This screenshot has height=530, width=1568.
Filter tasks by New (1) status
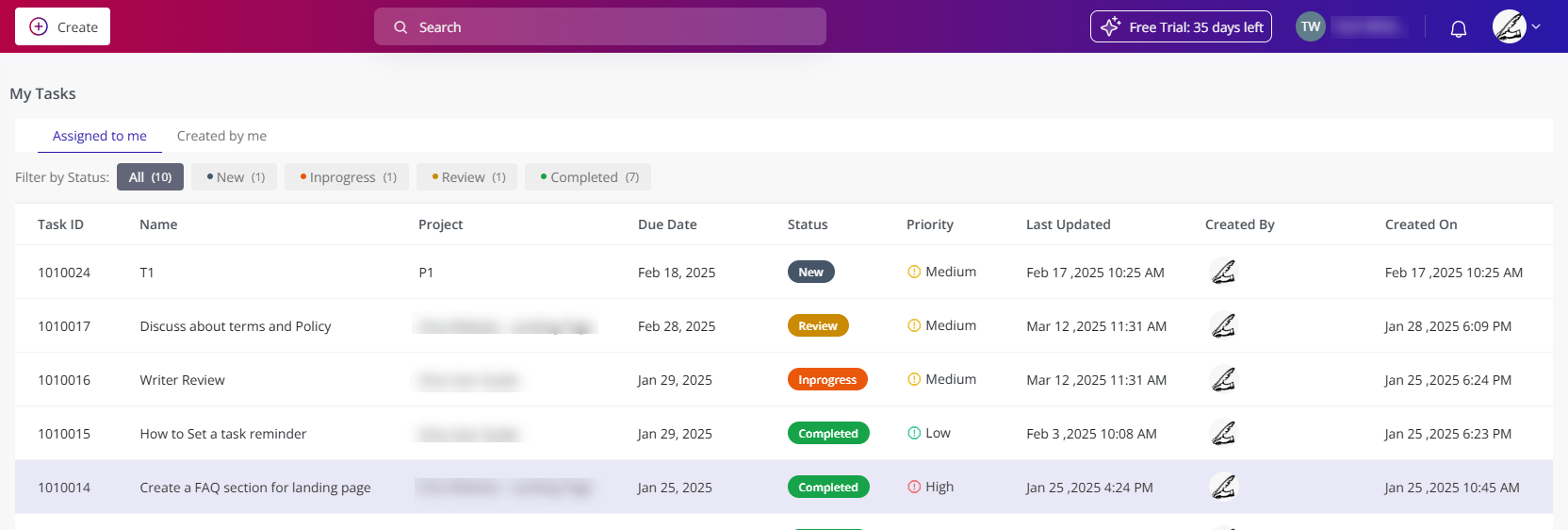(234, 177)
